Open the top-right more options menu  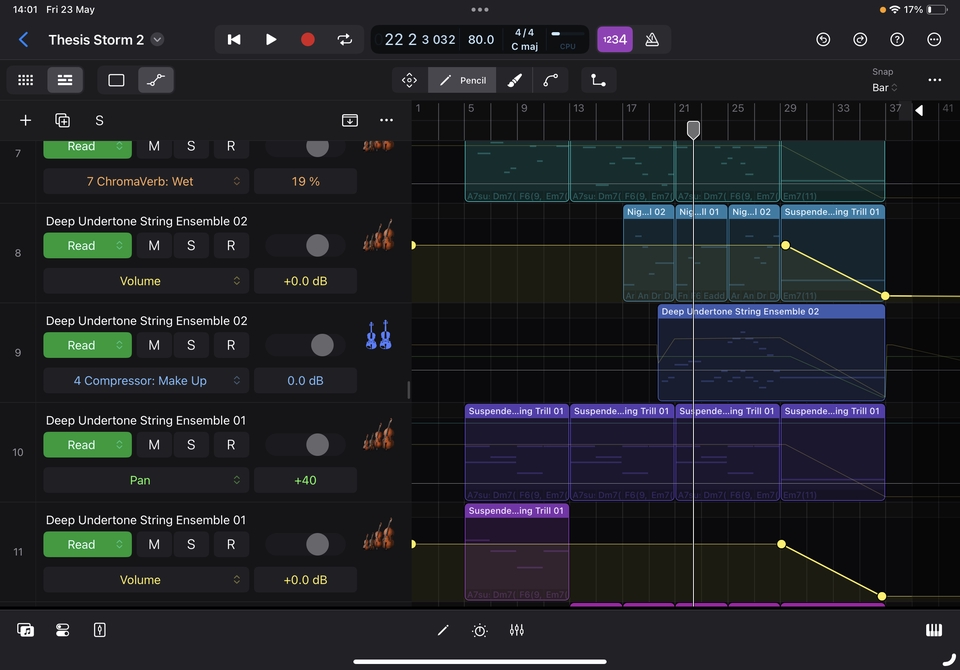(x=934, y=40)
